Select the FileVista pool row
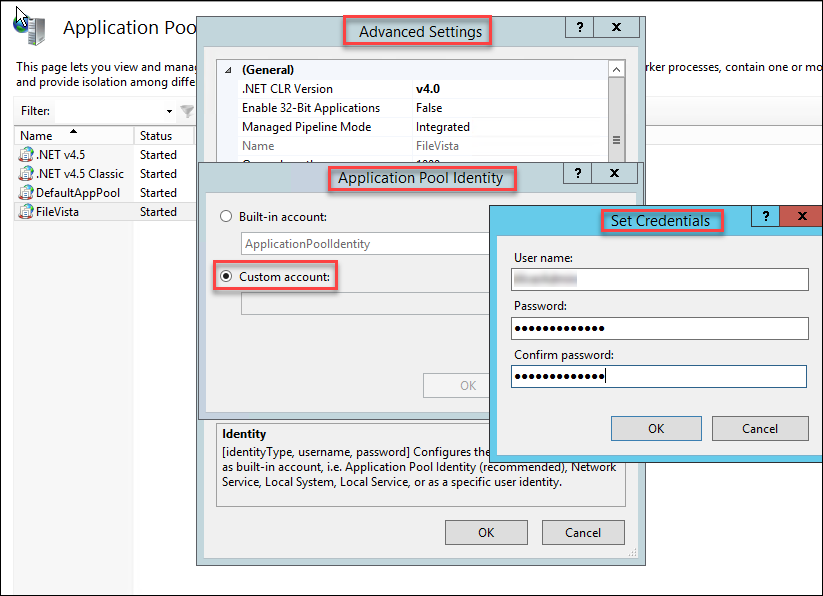 105,211
